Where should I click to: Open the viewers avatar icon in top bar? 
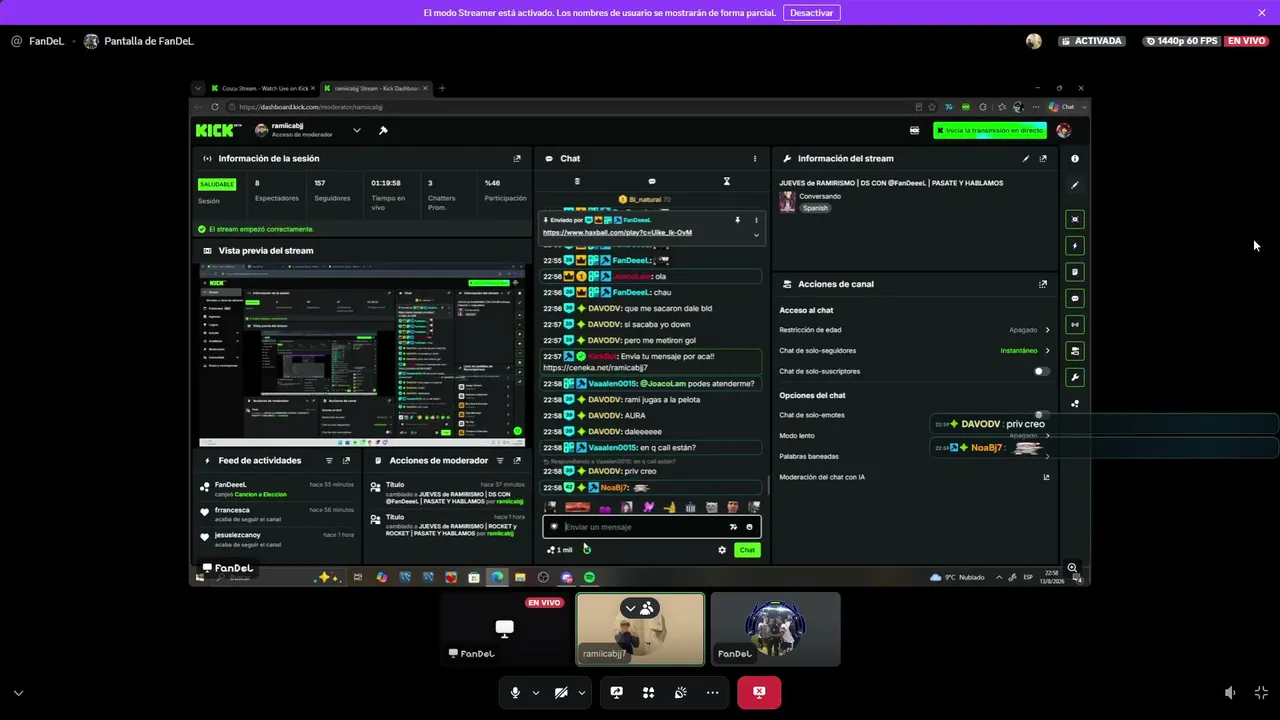[1034, 41]
